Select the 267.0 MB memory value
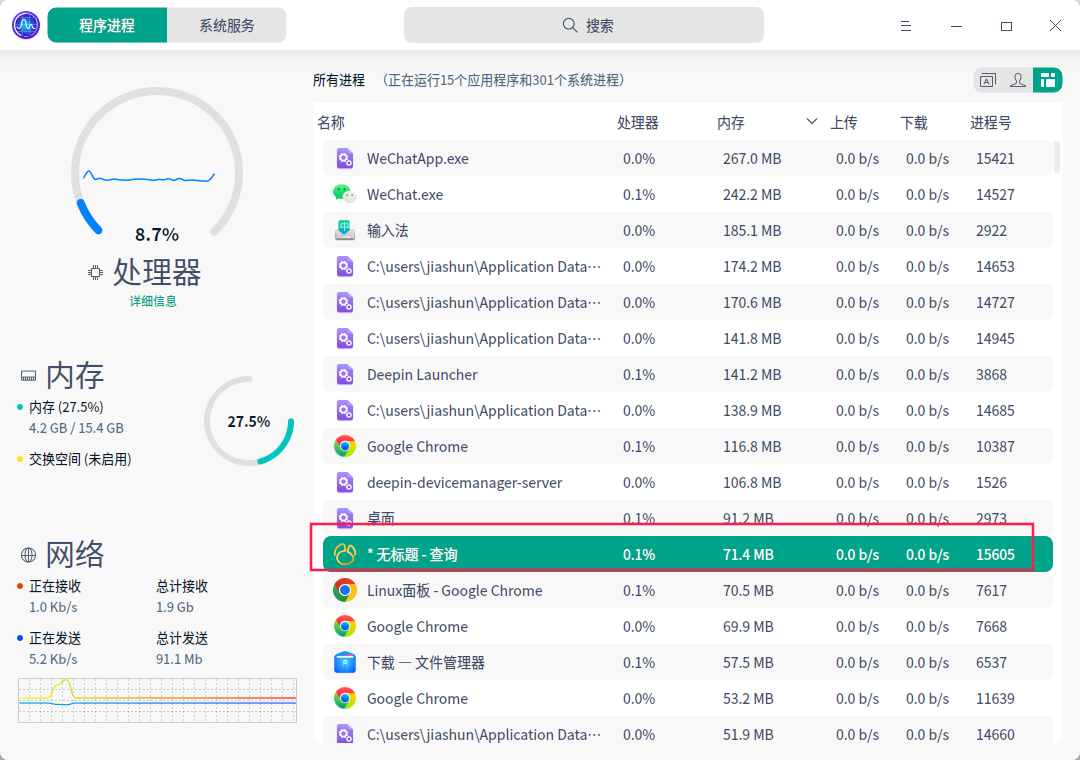This screenshot has width=1080, height=760. coord(751,158)
